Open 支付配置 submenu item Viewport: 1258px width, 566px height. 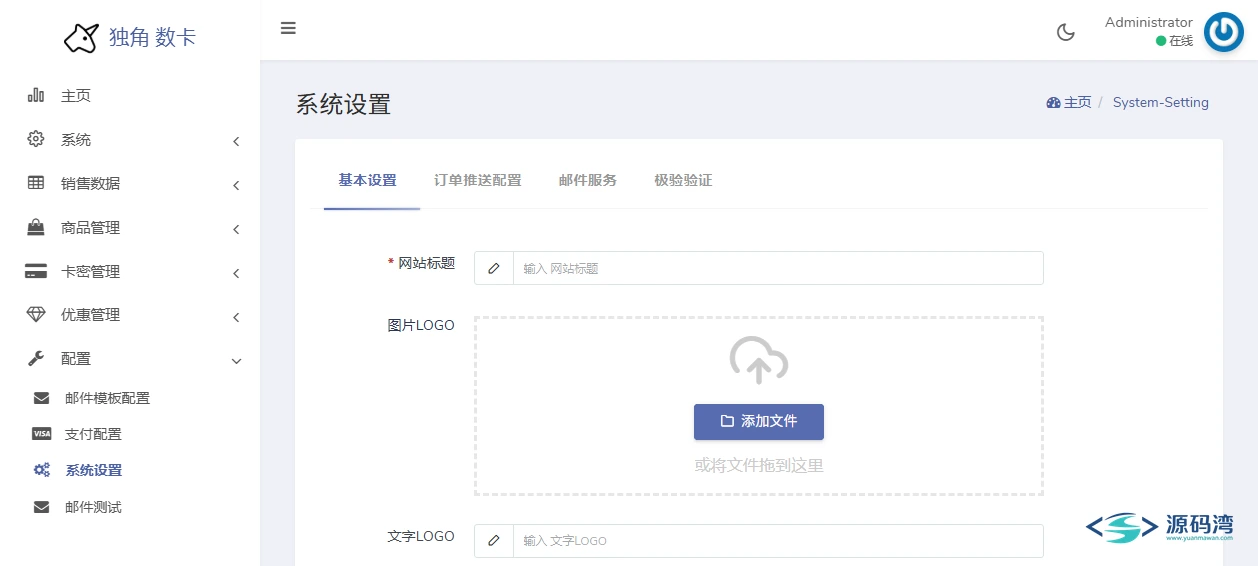[93, 434]
